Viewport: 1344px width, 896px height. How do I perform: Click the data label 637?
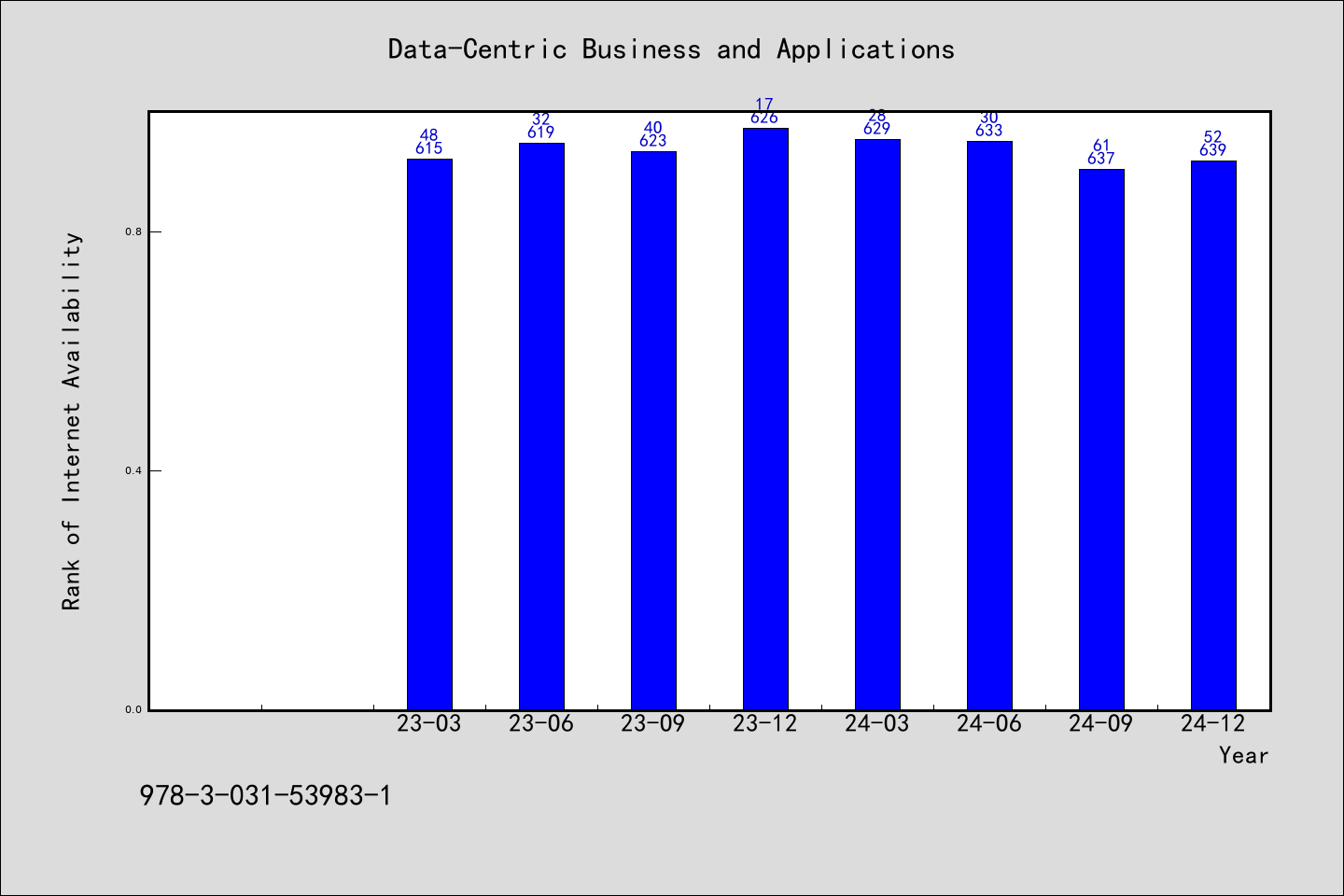click(1101, 159)
